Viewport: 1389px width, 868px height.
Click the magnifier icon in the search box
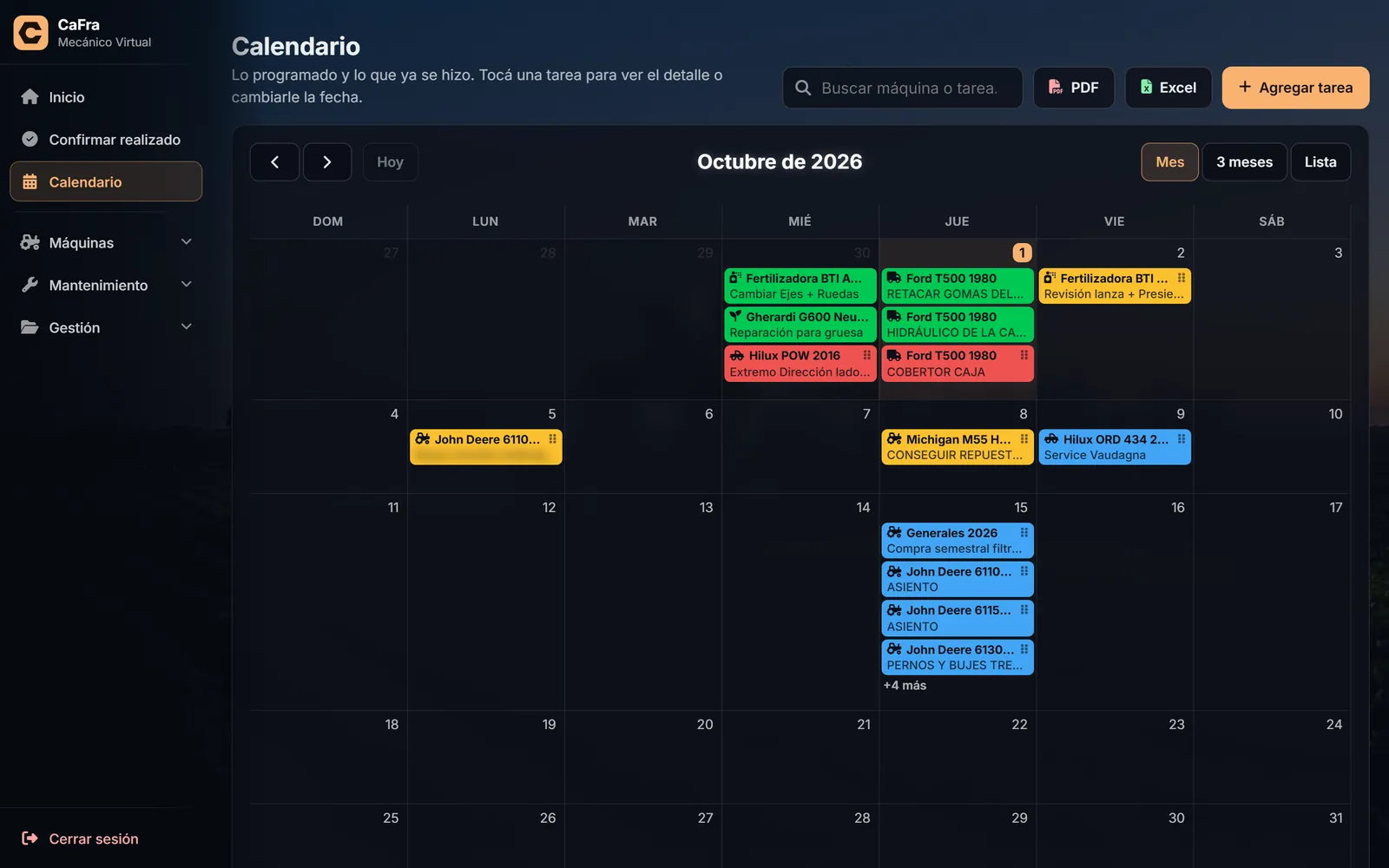[803, 88]
